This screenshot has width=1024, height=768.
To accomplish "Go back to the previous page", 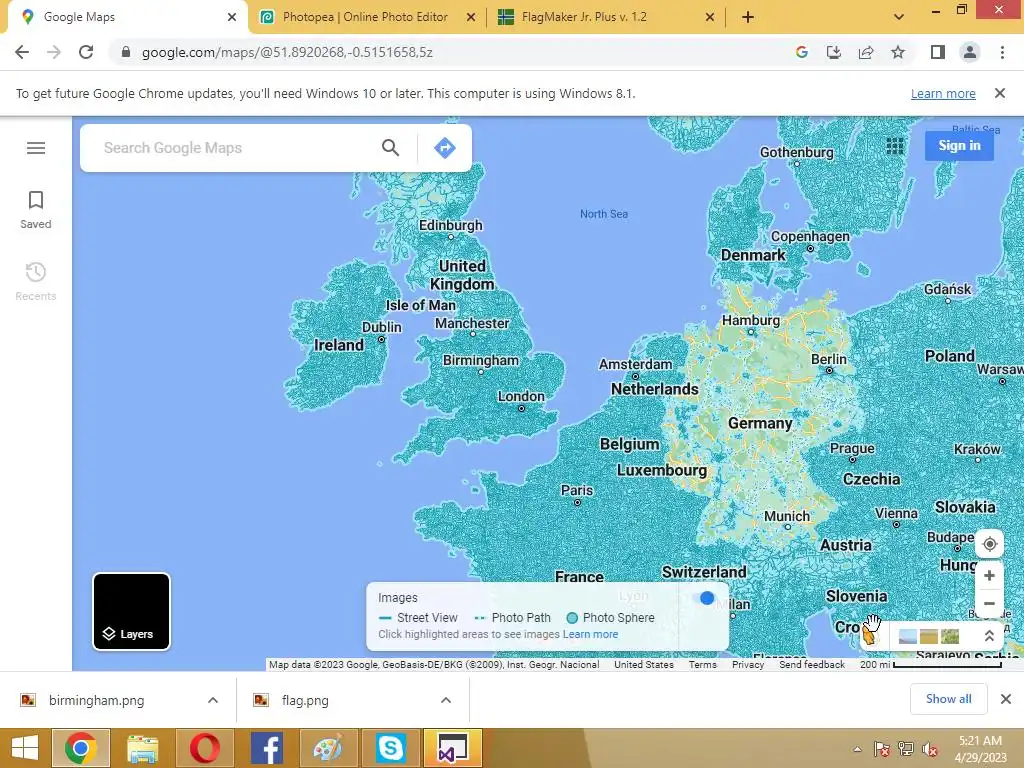I will click(22, 52).
